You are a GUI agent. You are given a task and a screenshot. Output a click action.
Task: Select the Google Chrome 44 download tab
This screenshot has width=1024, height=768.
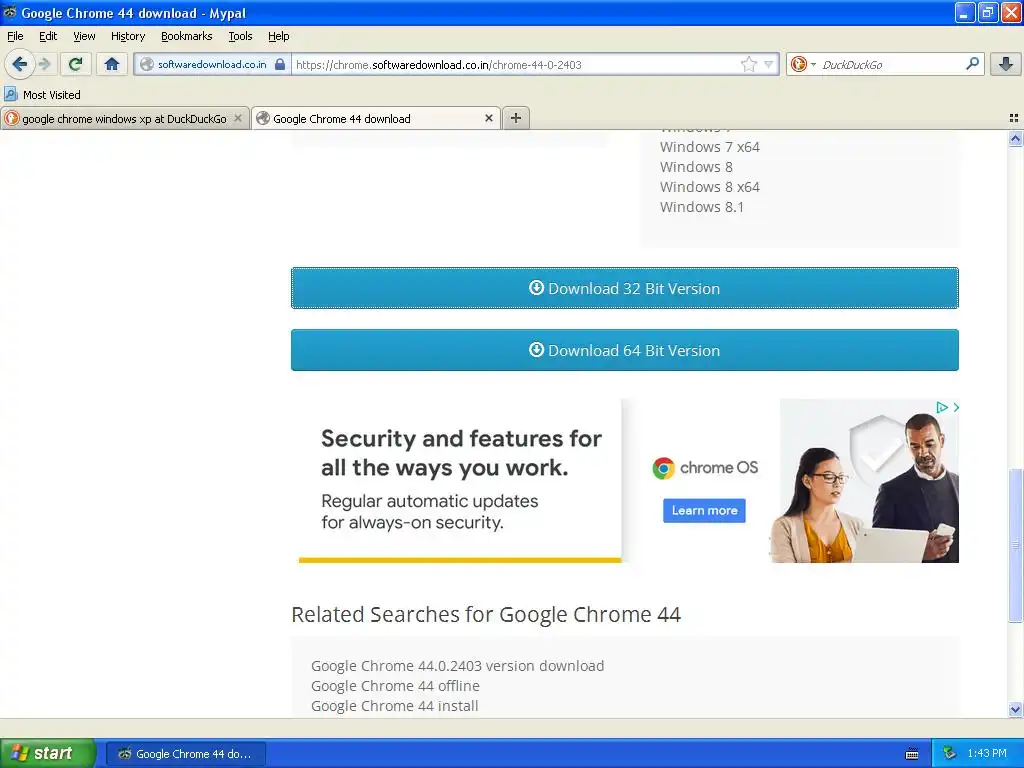point(376,118)
